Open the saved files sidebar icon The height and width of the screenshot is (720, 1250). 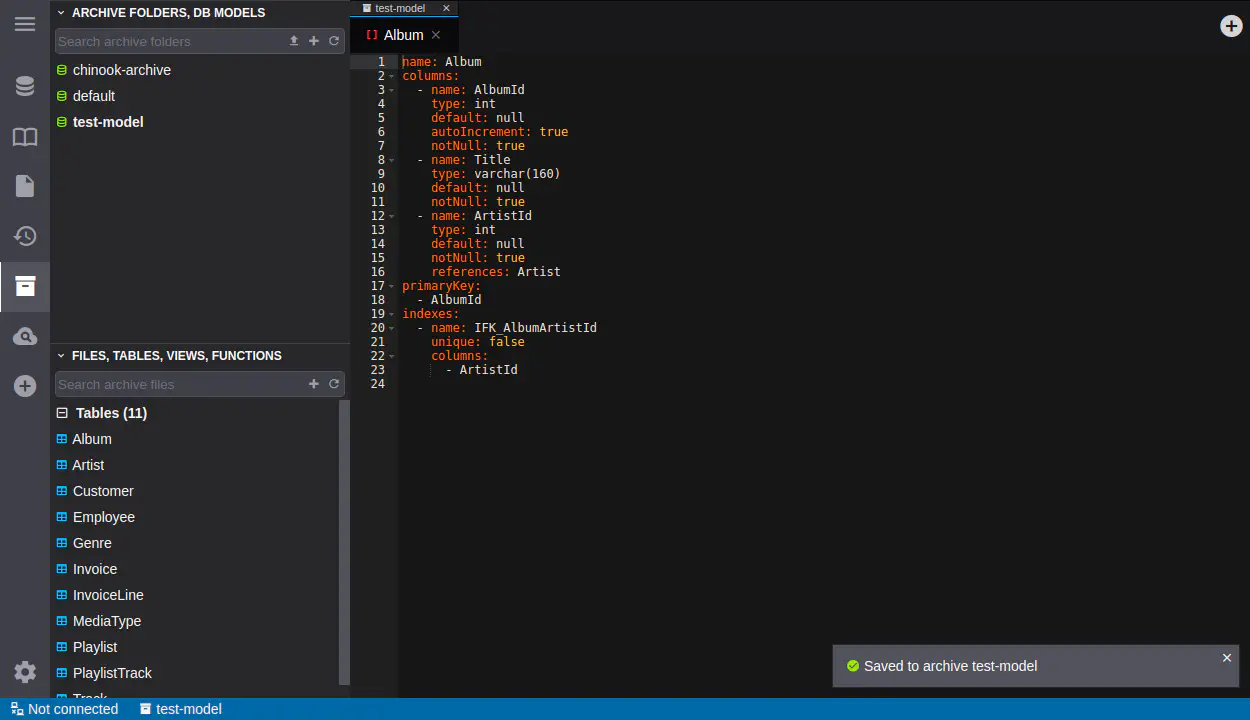point(25,186)
